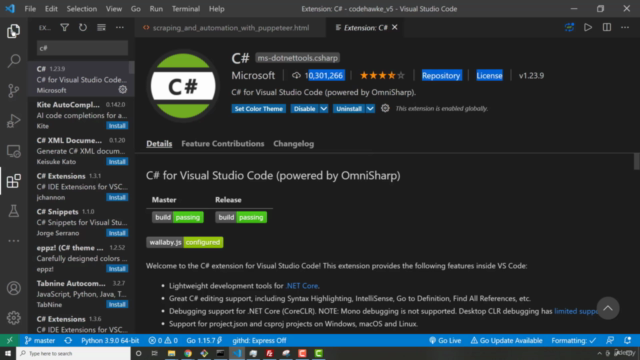Open the File menu
Screen dimensions: 640x360
(30, 9)
